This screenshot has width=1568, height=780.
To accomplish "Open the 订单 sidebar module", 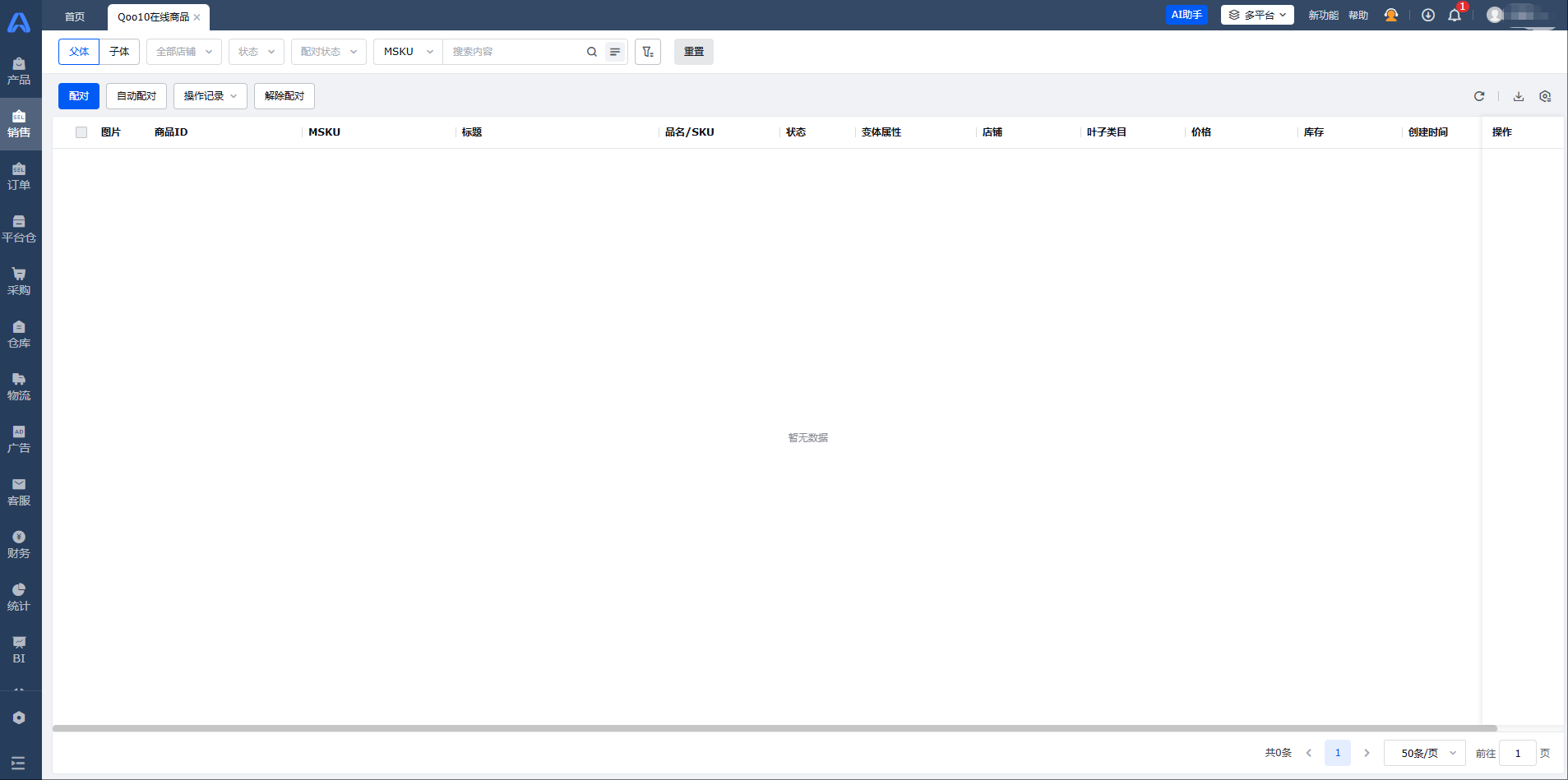I will click(x=19, y=177).
